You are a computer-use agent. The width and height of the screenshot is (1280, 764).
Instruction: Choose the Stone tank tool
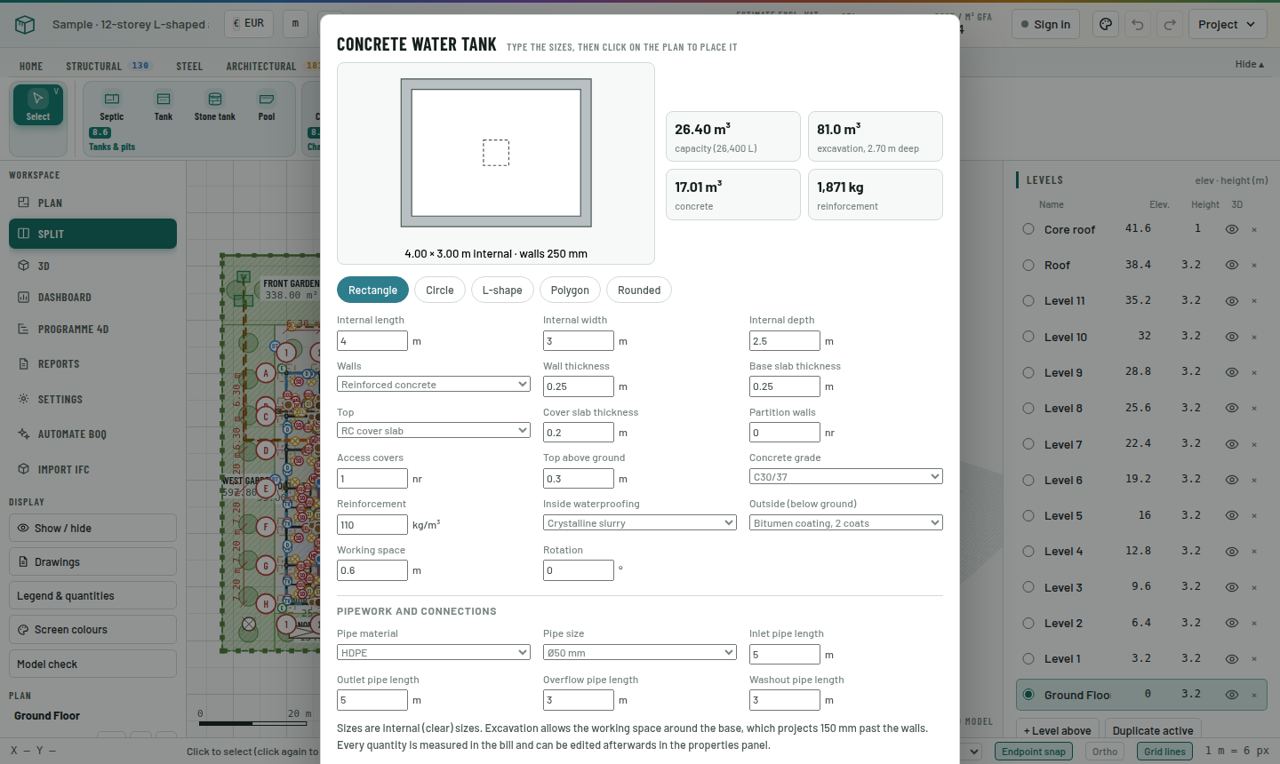coord(215,105)
